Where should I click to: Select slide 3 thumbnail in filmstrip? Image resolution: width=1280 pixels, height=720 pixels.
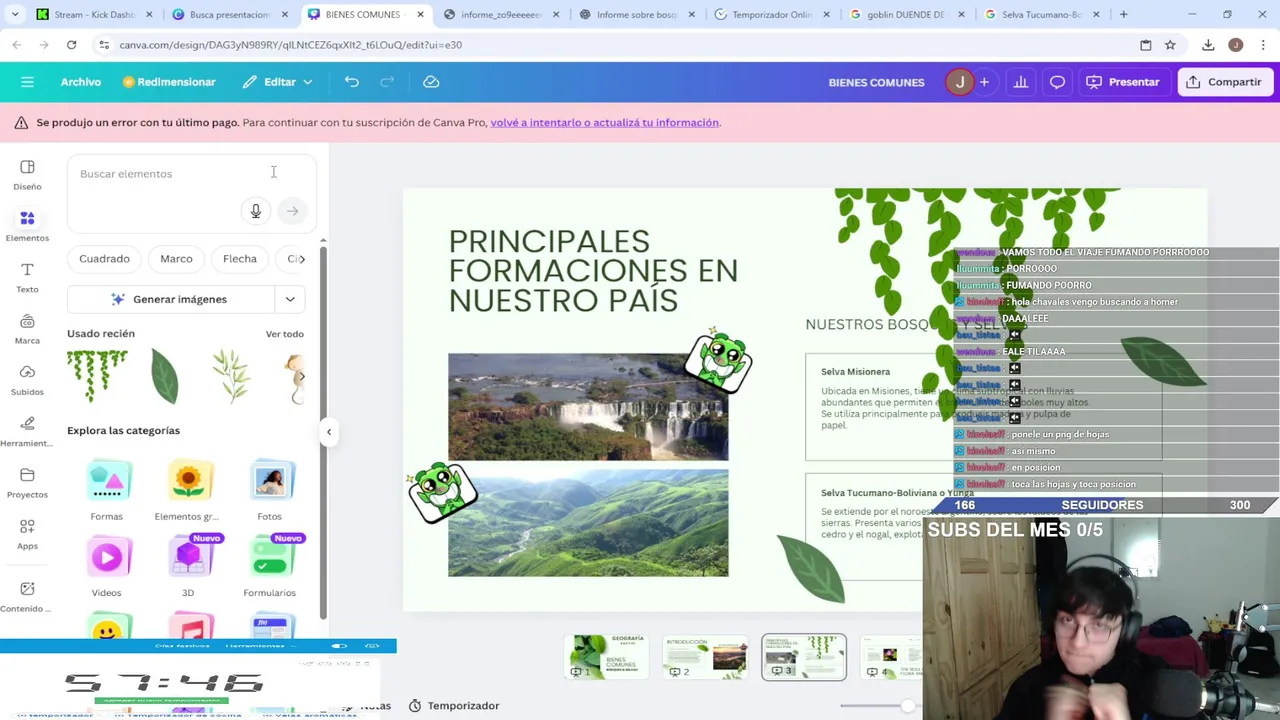pyautogui.click(x=804, y=657)
